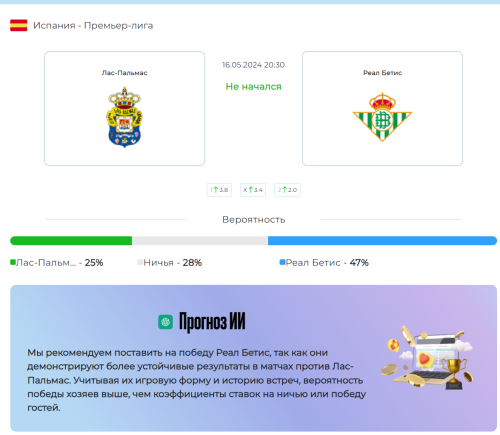Click the green legend square for Лас-Пальмас

pos(13,262)
